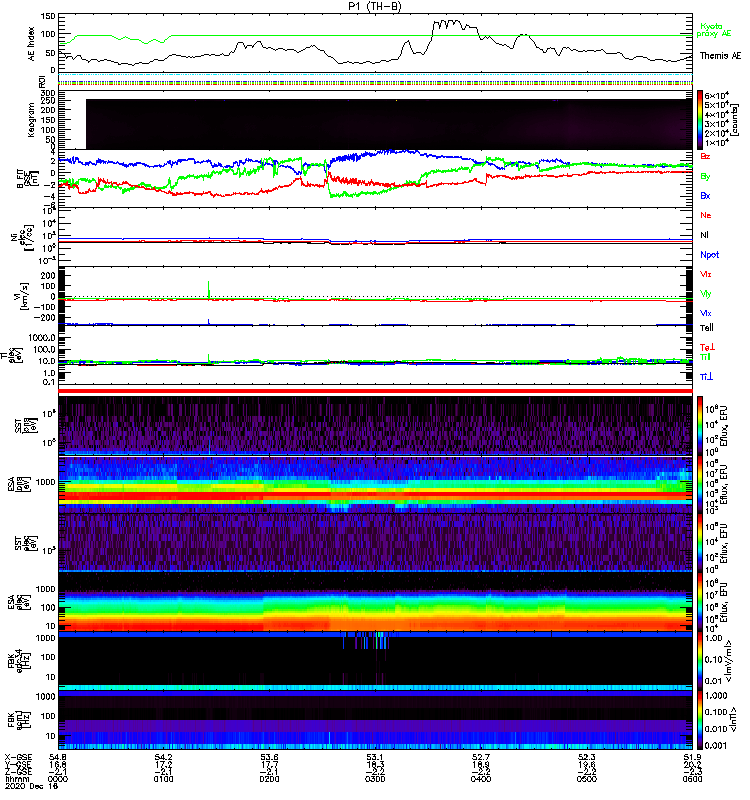This screenshot has width=750, height=800.
Task: Click the blue Vix legend label
Action: [x=706, y=313]
